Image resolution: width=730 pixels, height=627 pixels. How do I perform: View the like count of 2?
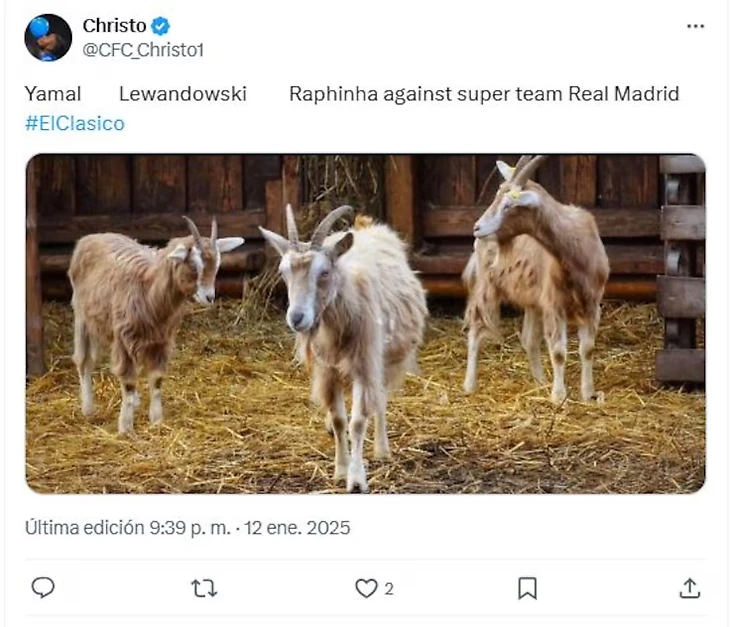click(x=389, y=589)
